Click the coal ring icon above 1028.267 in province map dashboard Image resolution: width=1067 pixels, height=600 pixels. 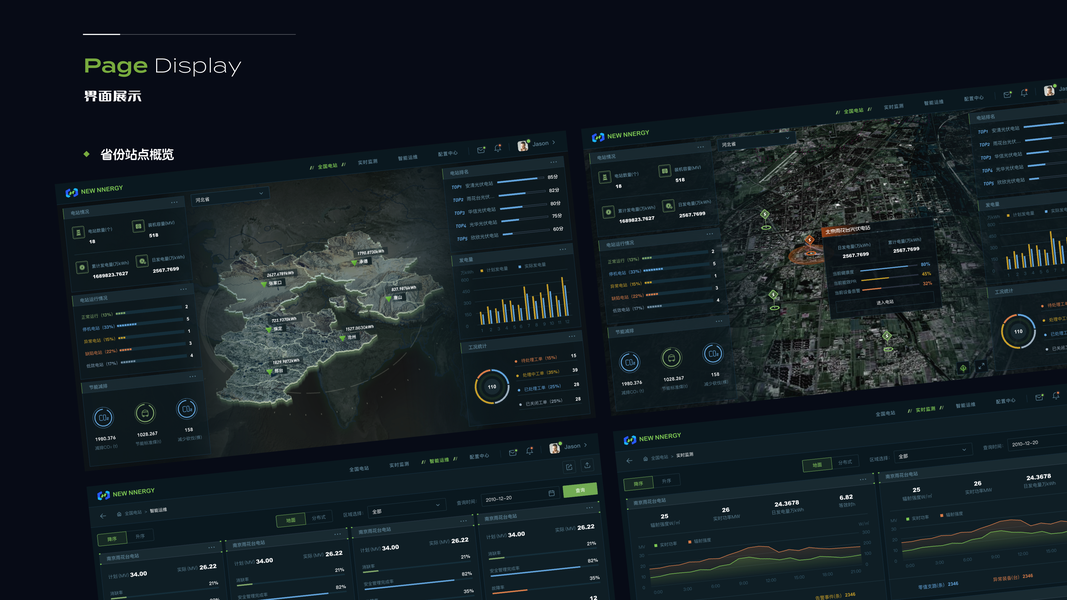point(144,413)
